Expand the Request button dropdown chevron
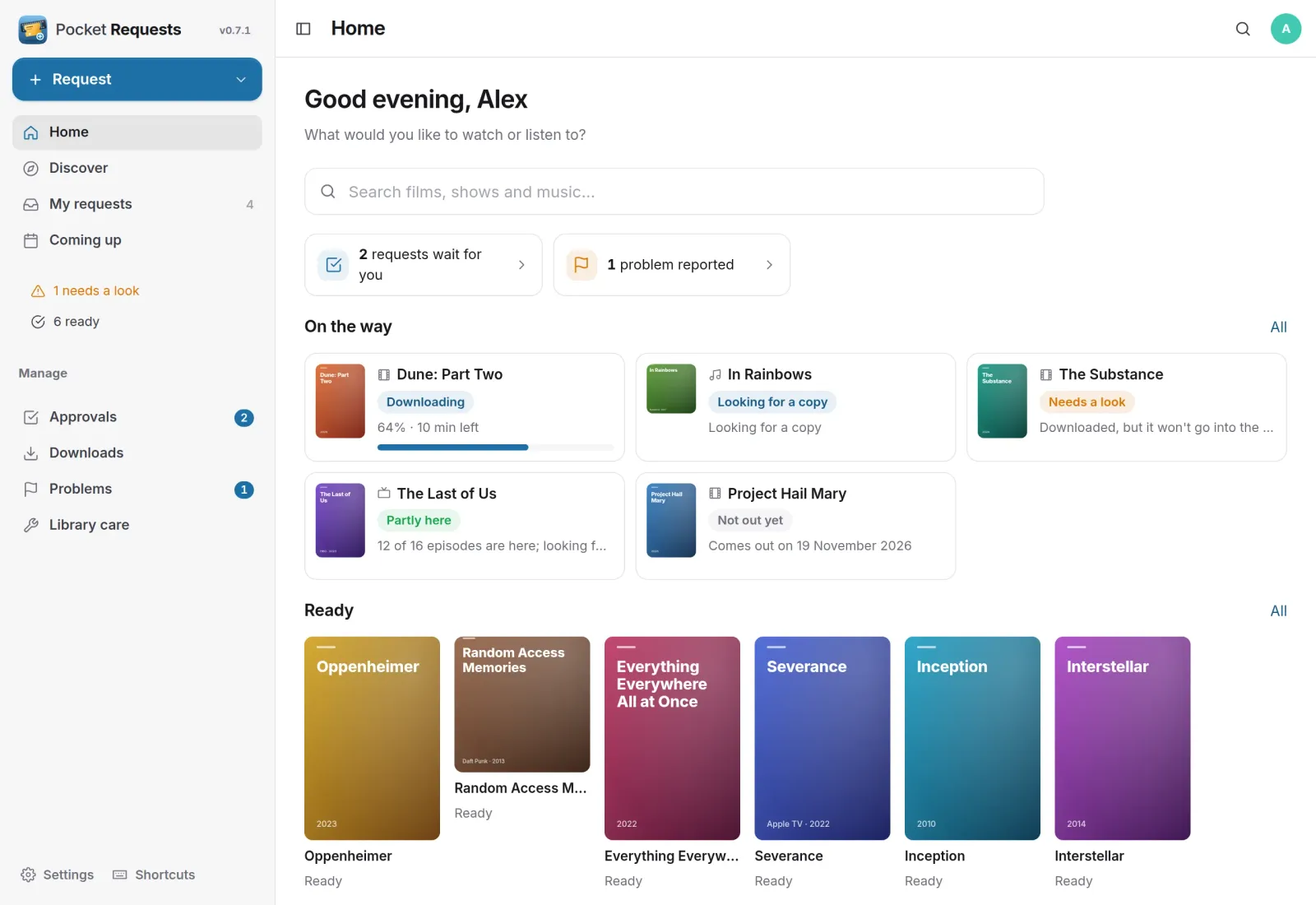 tap(241, 80)
